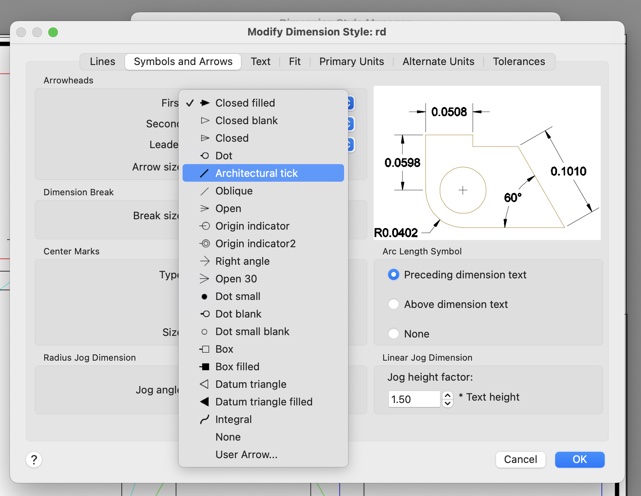Click the Cancel button

click(x=520, y=460)
